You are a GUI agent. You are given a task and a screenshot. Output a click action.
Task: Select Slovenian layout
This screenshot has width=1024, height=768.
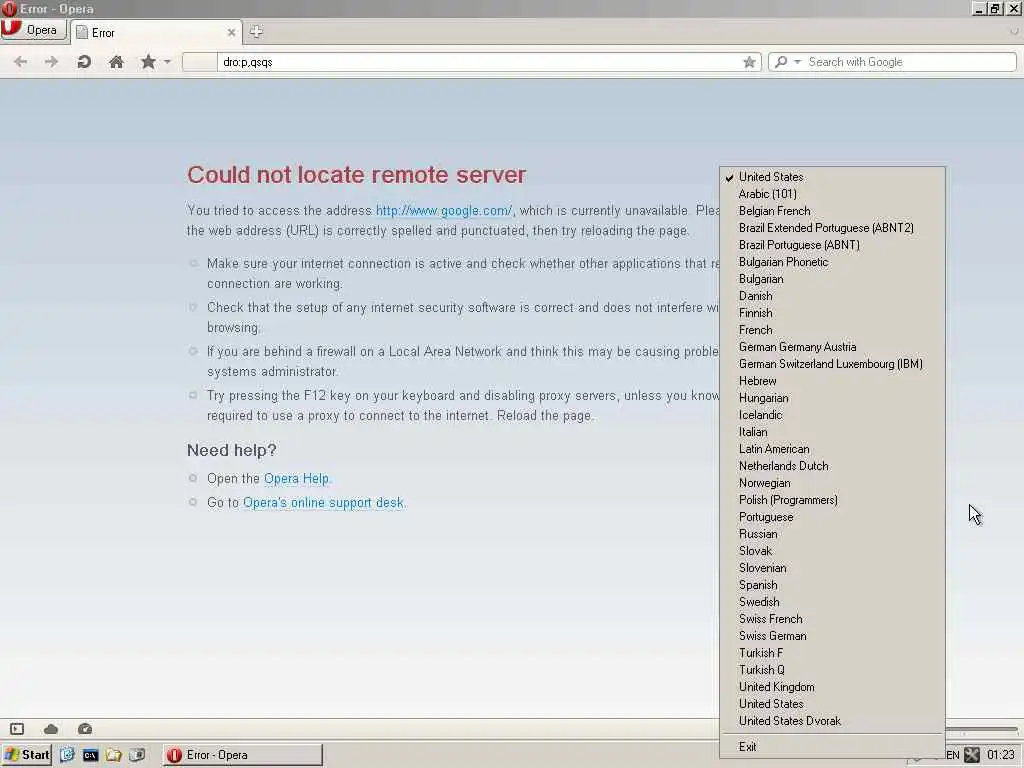point(833,568)
